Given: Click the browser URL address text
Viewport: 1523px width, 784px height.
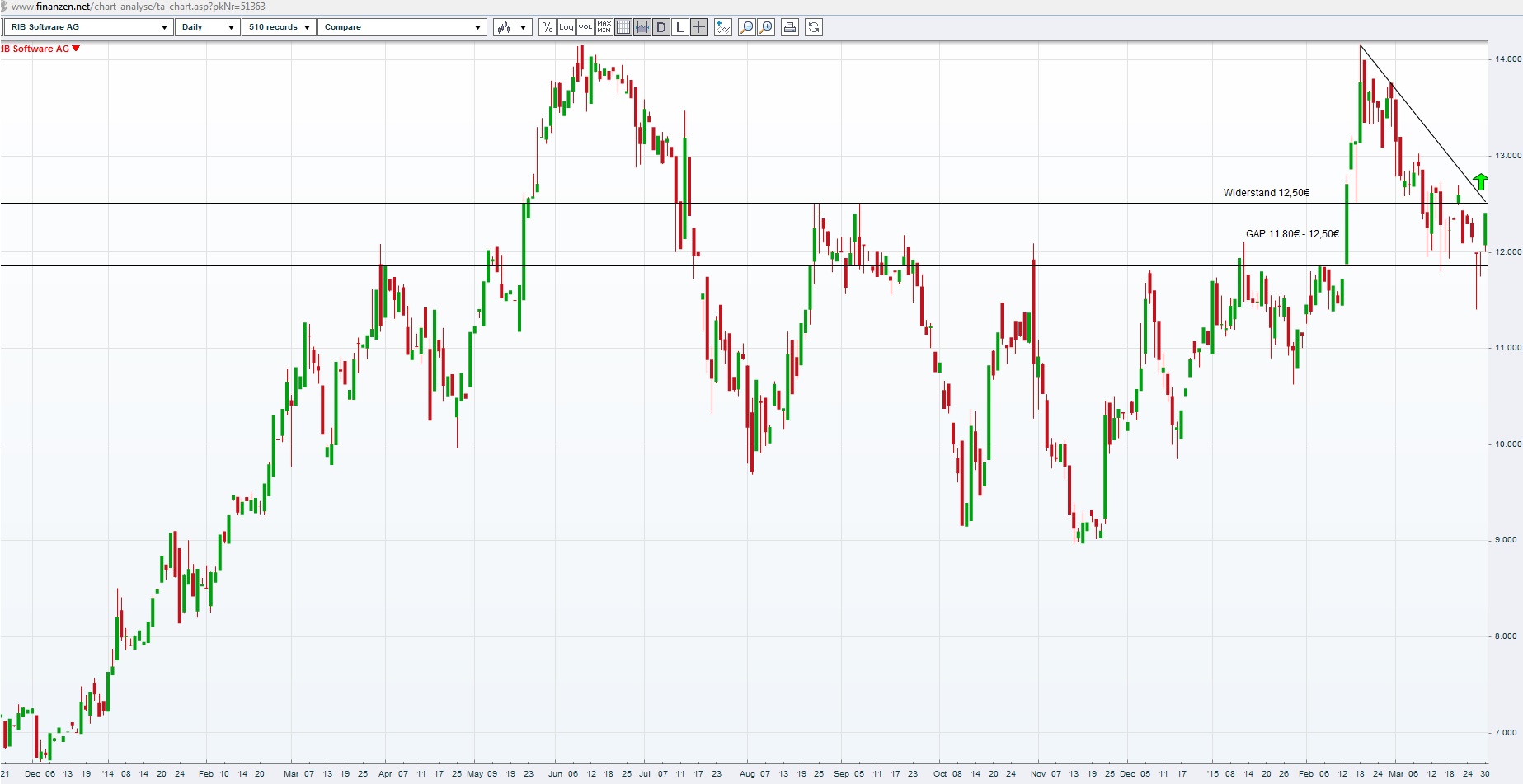Looking at the screenshot, I should pyautogui.click(x=139, y=7).
